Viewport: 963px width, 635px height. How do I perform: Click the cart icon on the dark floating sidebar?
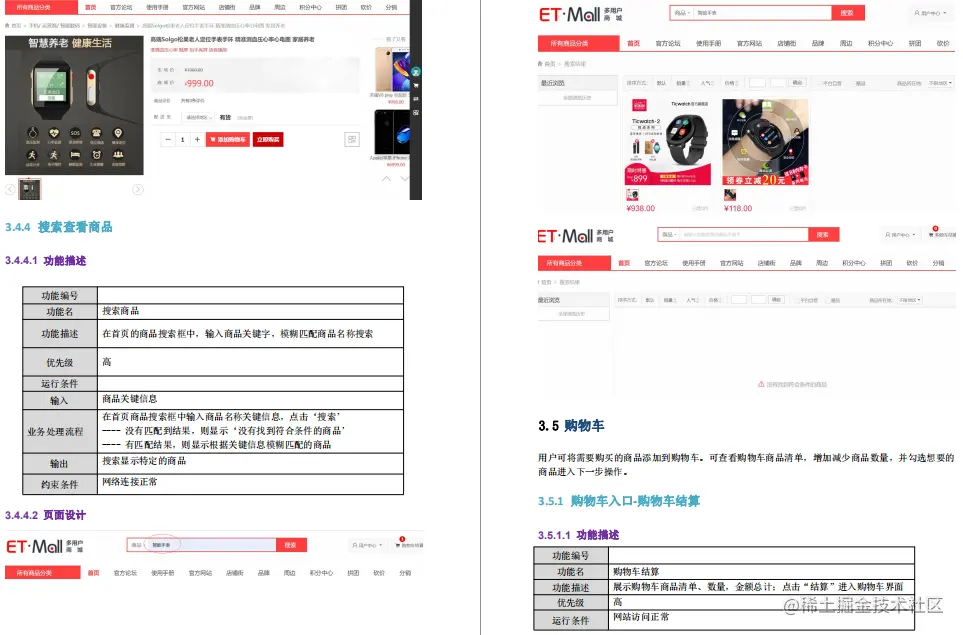pyautogui.click(x=416, y=85)
